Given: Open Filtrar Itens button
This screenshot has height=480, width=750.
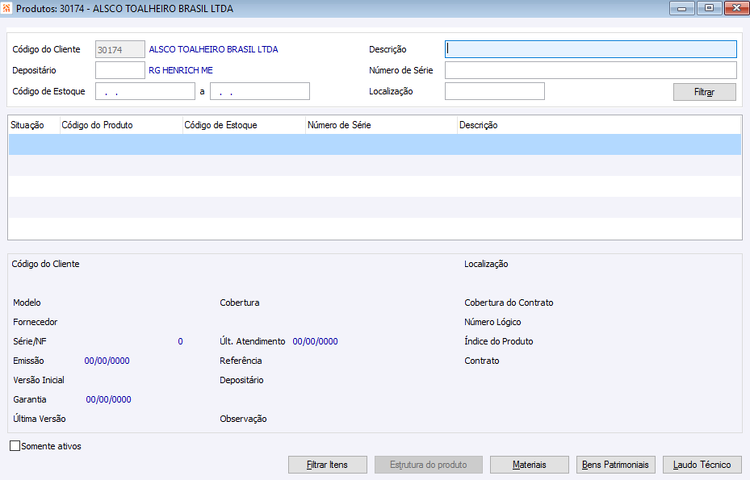Looking at the screenshot, I should pos(327,464).
